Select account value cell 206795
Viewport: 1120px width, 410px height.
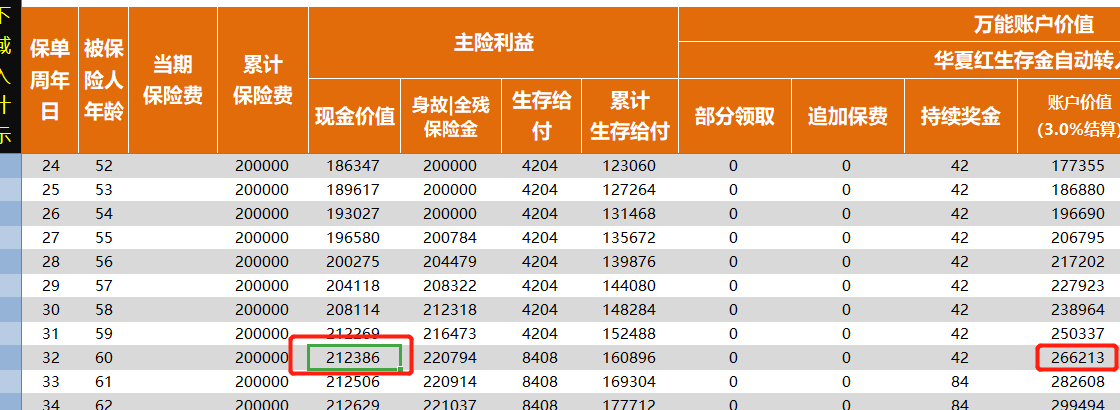pyautogui.click(x=1077, y=238)
